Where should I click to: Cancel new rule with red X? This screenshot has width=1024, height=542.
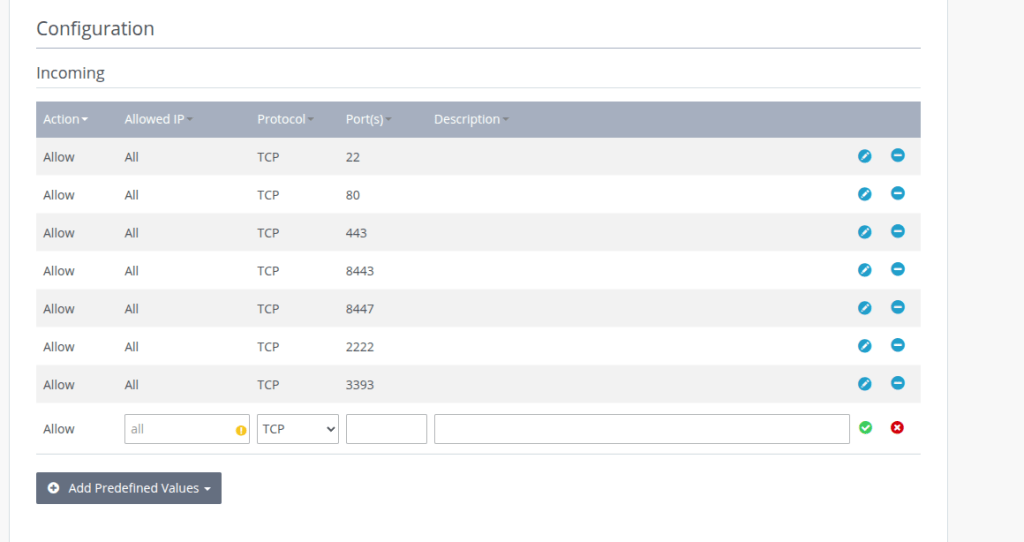click(x=897, y=428)
